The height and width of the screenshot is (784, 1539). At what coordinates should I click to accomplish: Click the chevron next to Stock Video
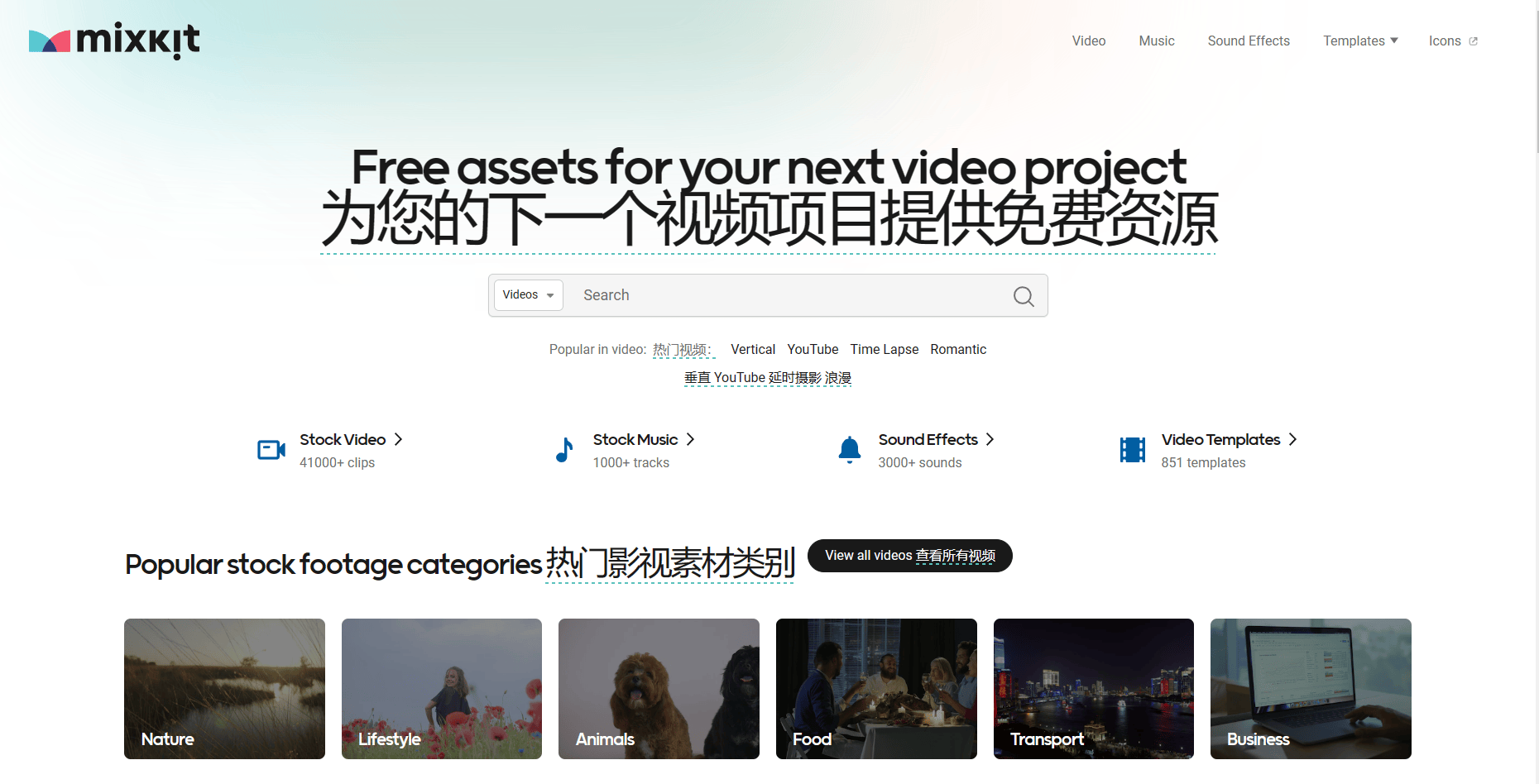coord(398,440)
